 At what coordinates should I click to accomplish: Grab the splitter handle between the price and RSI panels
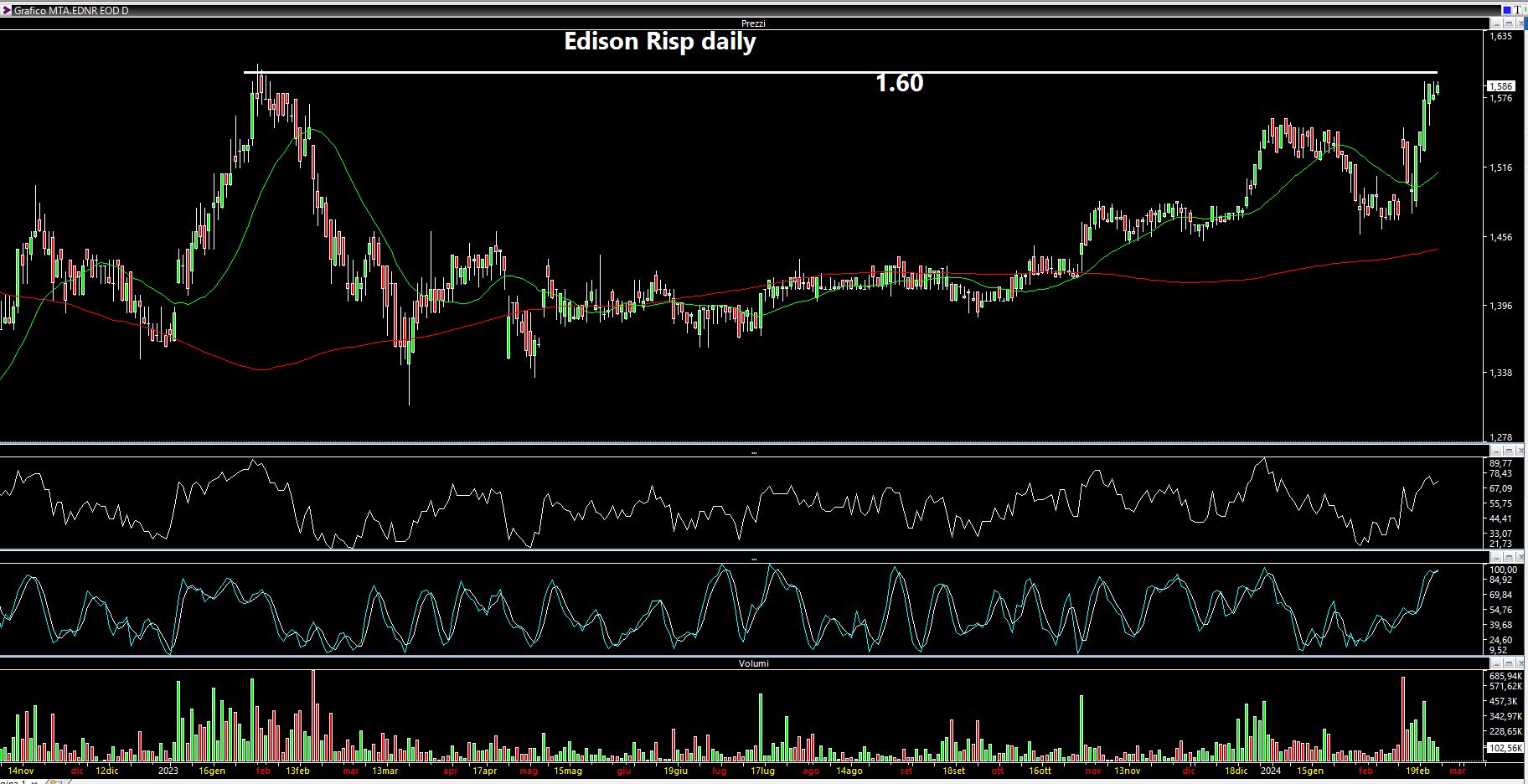click(754, 452)
